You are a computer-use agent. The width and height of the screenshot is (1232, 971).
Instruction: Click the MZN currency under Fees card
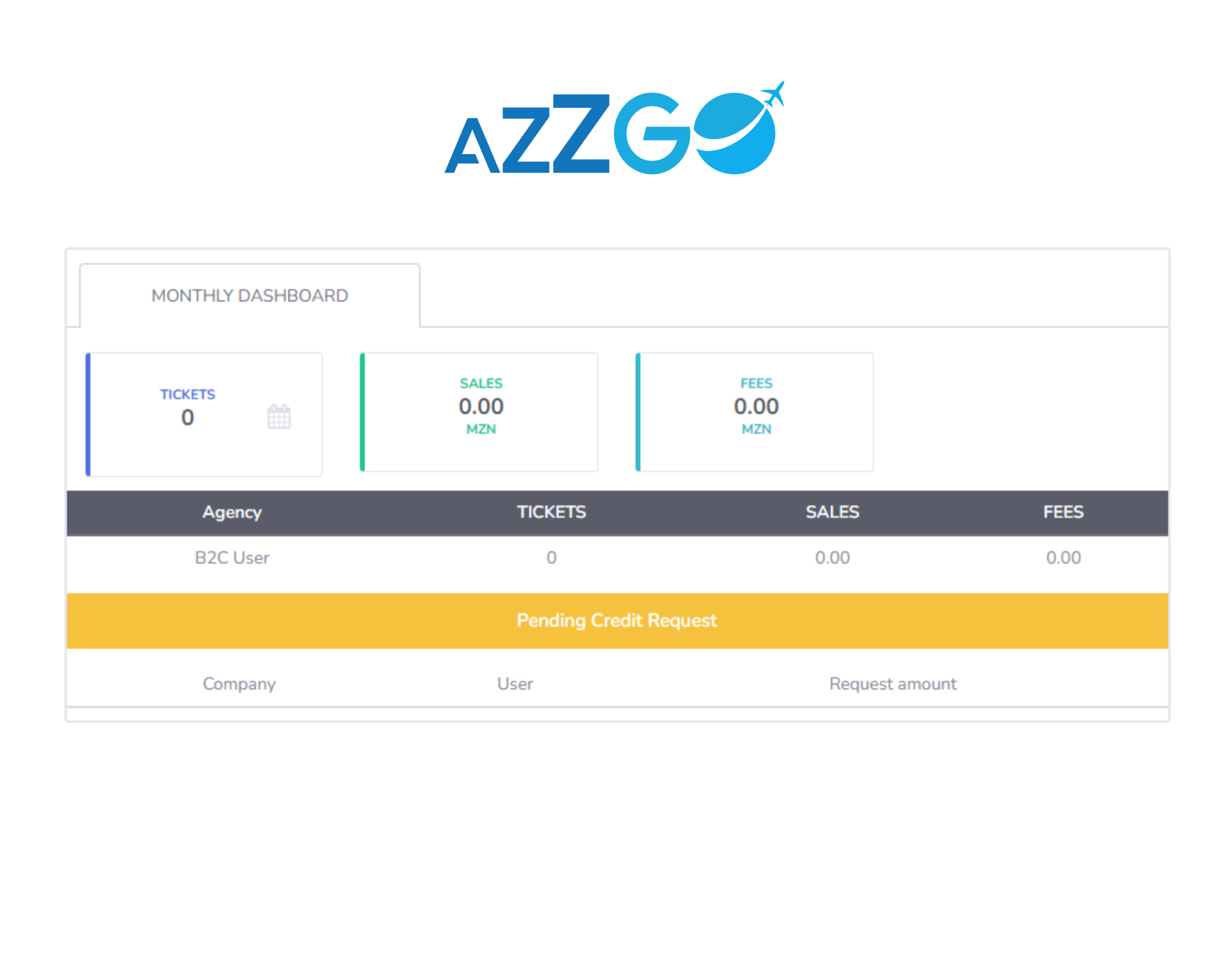[756, 429]
